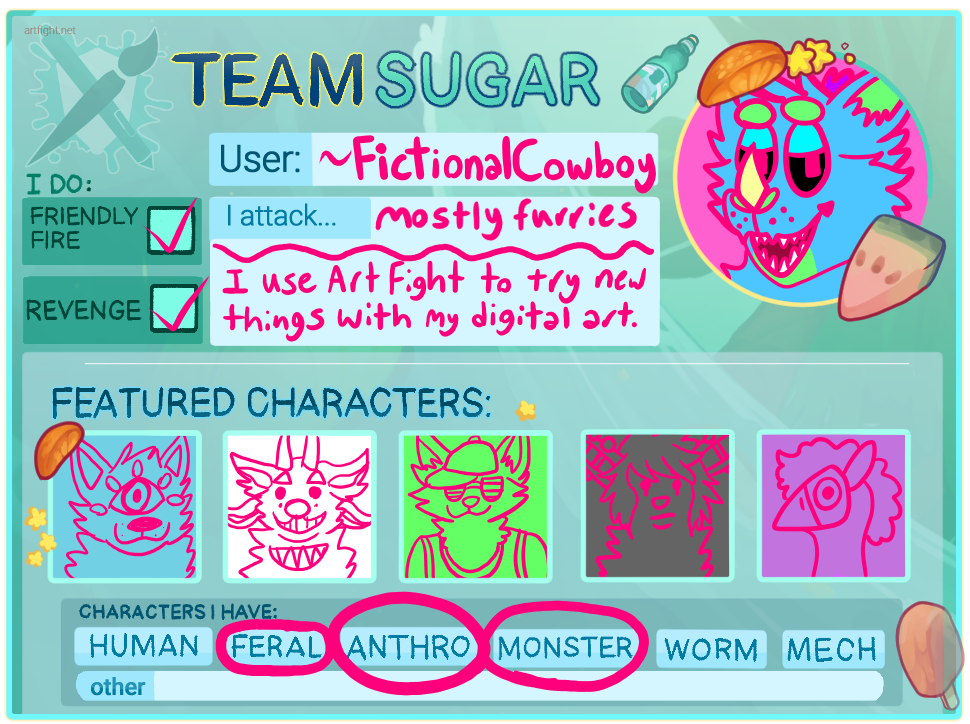
Task: Click the other characters text field
Action: [518, 686]
